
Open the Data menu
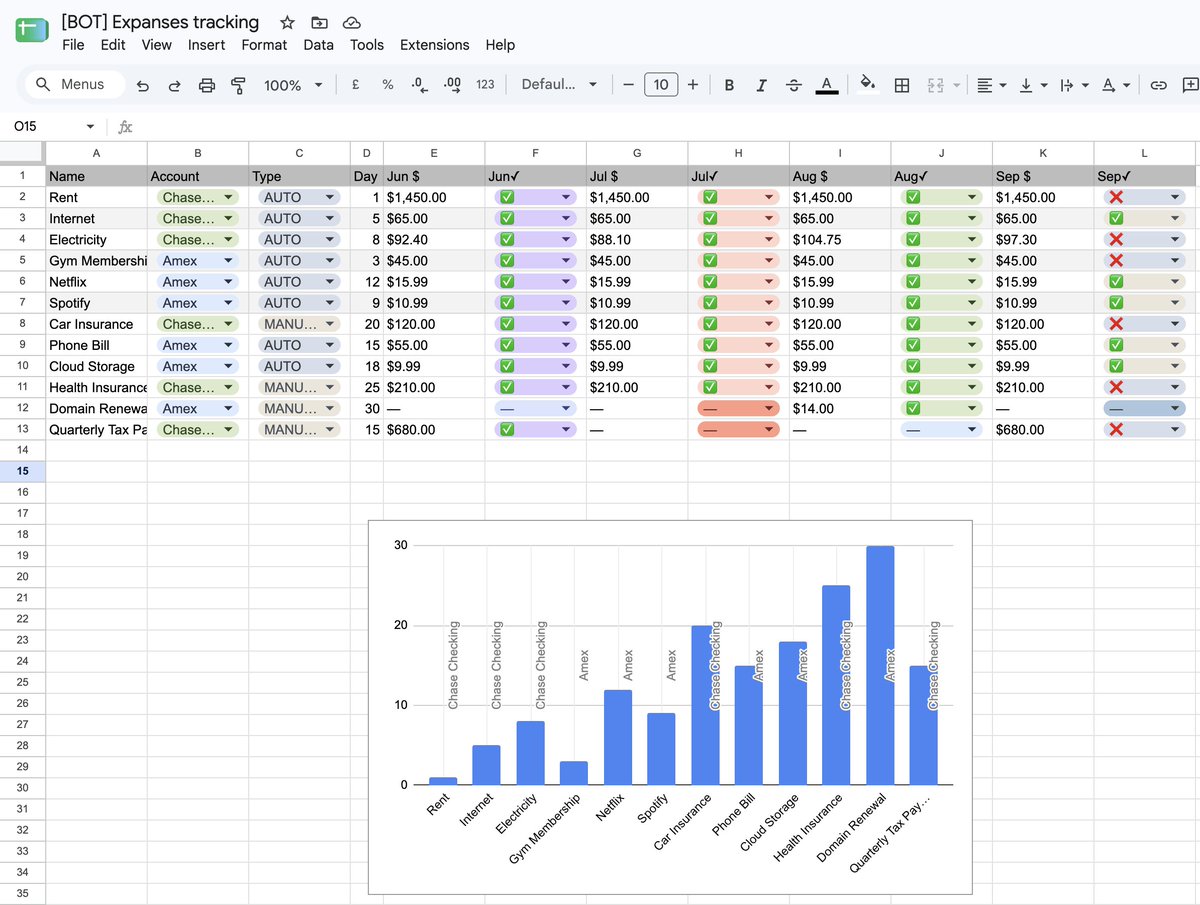click(x=318, y=45)
